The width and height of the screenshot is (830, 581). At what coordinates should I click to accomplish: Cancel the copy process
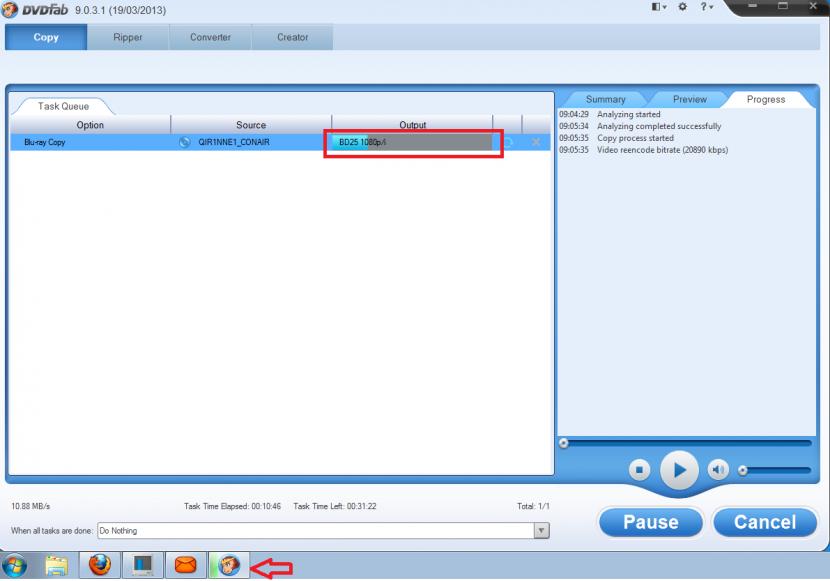pos(765,522)
